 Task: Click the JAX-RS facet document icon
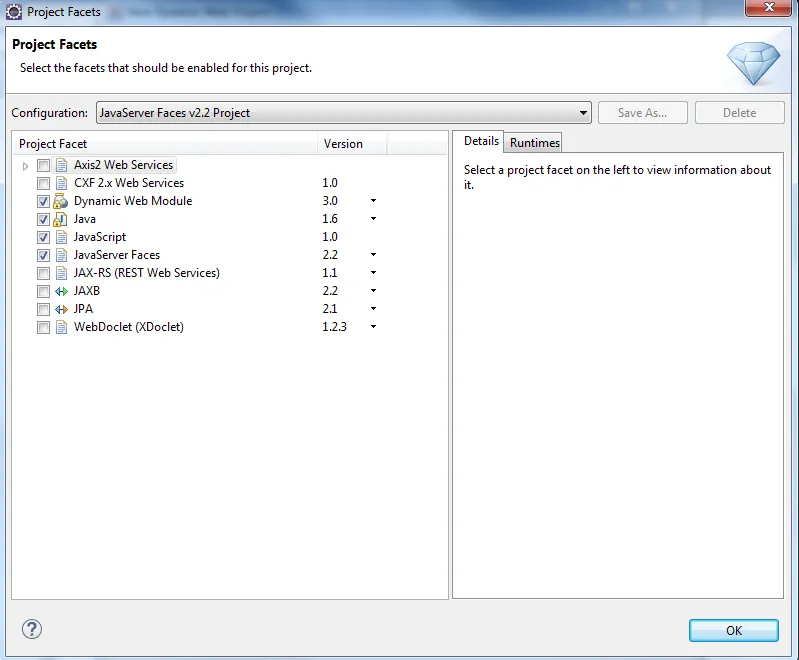tap(61, 273)
